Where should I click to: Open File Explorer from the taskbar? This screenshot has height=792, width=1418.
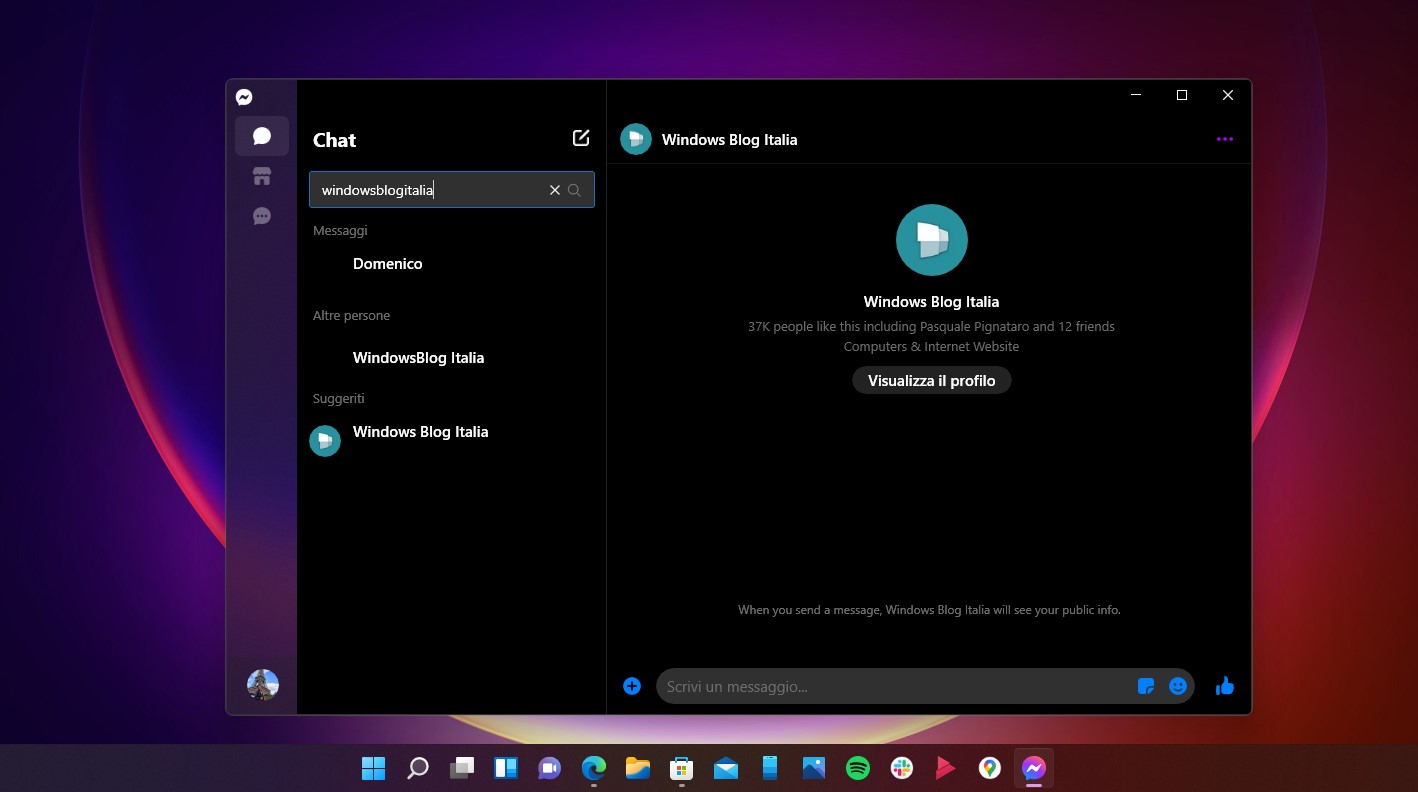point(638,768)
